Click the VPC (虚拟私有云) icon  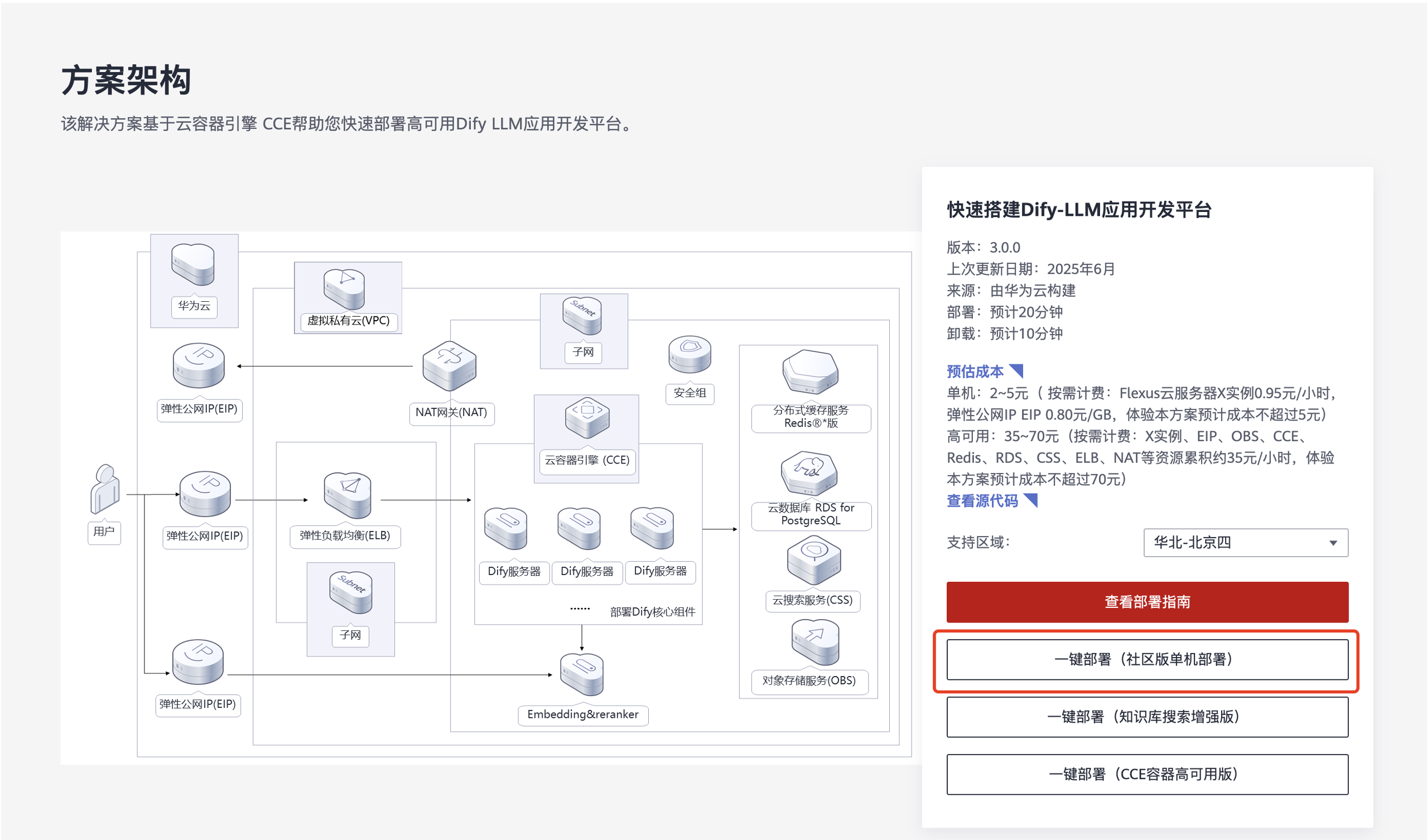pos(344,289)
